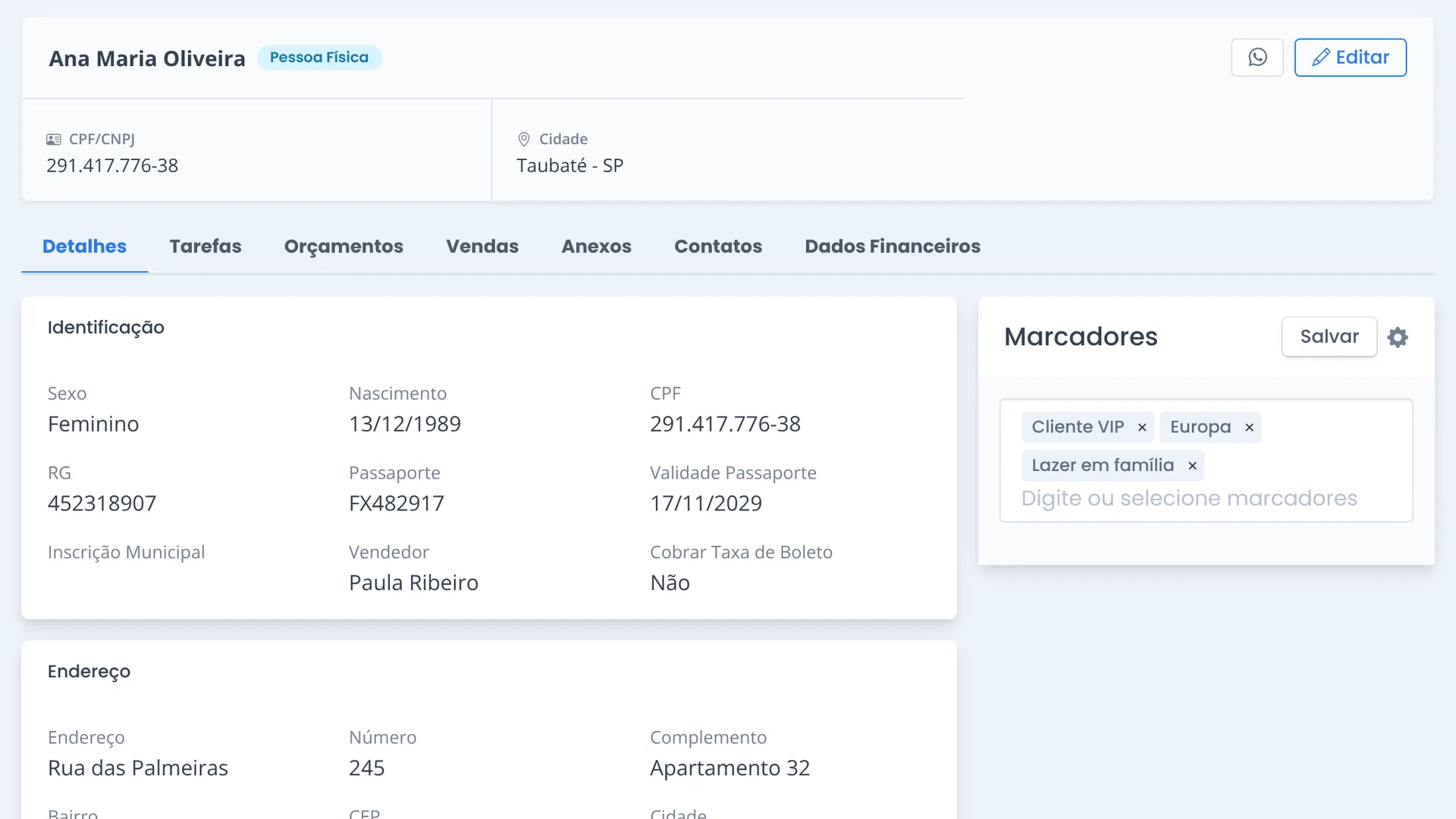Click the Cidade location pin icon
Viewport: 1456px width, 819px height.
tap(524, 140)
